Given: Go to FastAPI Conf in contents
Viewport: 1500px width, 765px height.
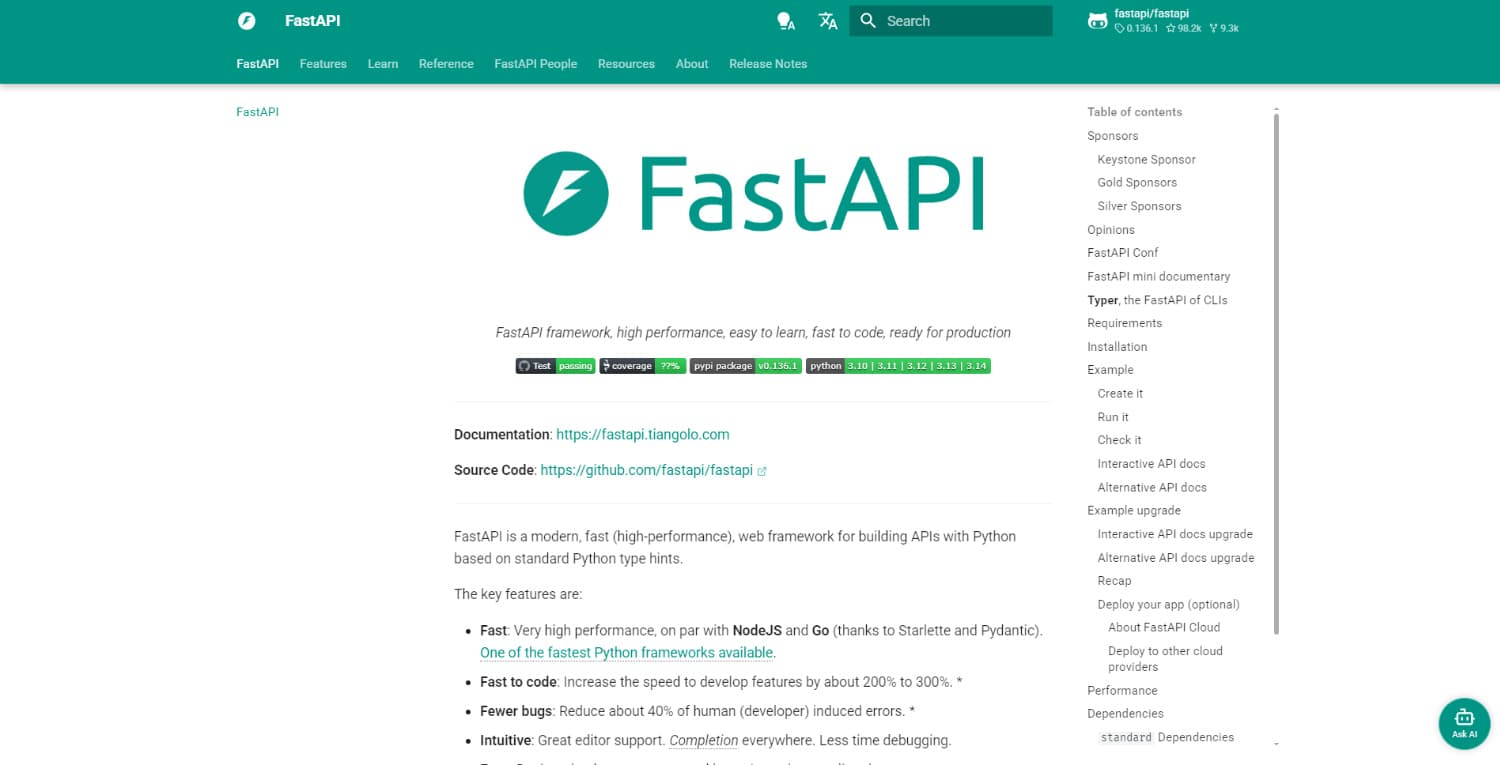Looking at the screenshot, I should [x=1123, y=253].
